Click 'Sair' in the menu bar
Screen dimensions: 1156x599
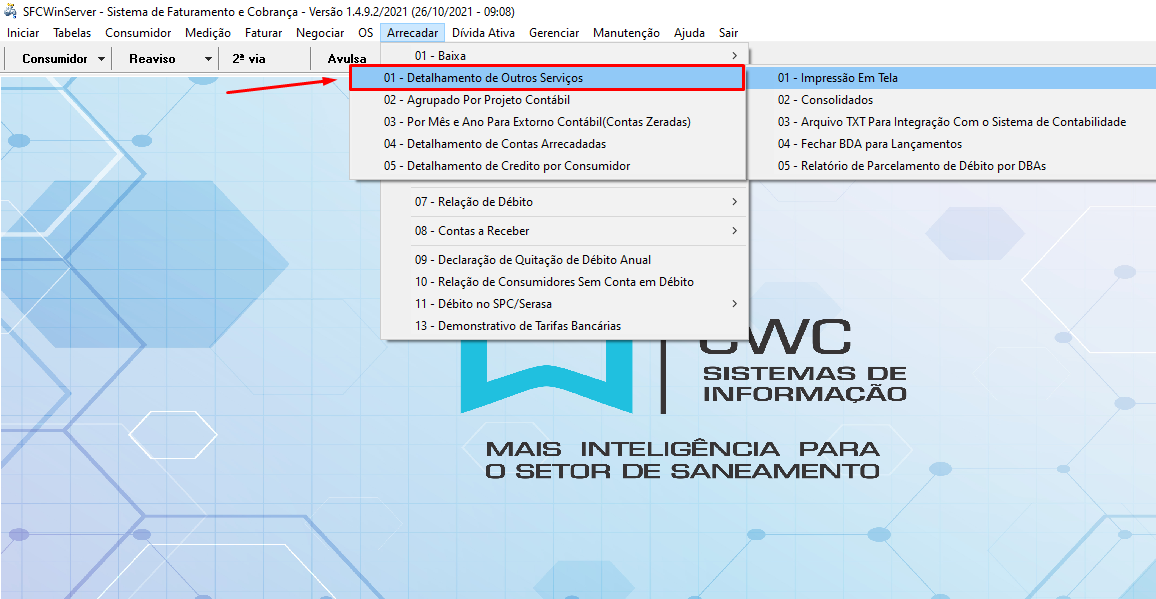coord(728,32)
